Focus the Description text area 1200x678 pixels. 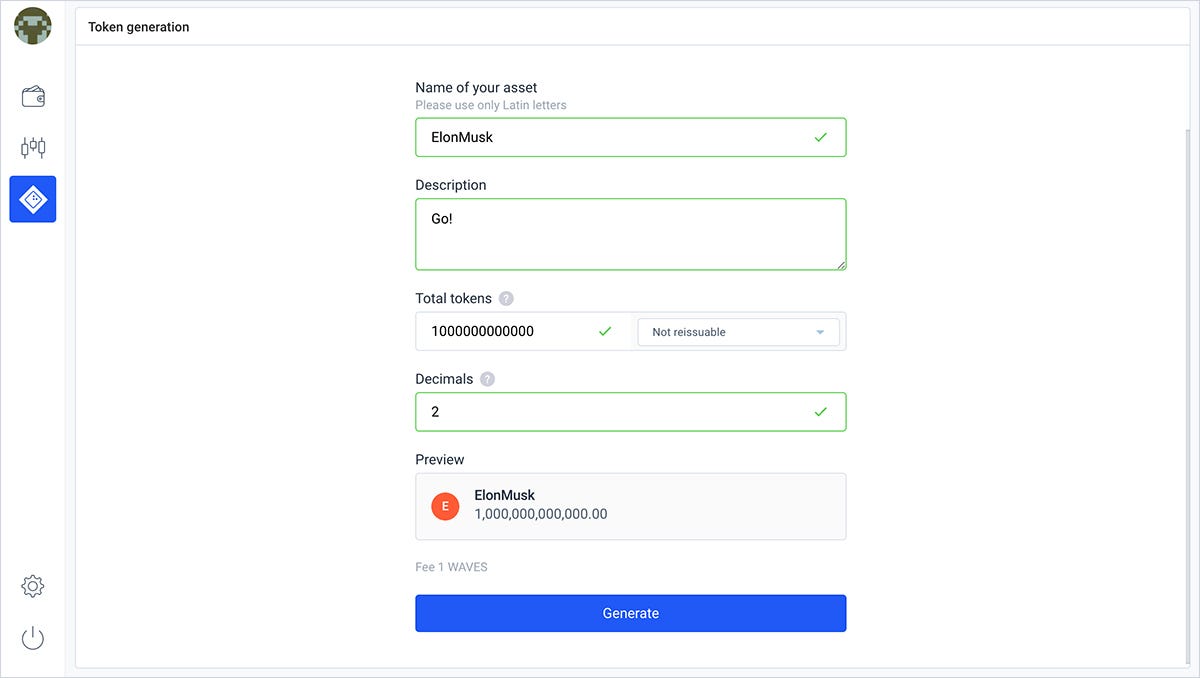[630, 234]
